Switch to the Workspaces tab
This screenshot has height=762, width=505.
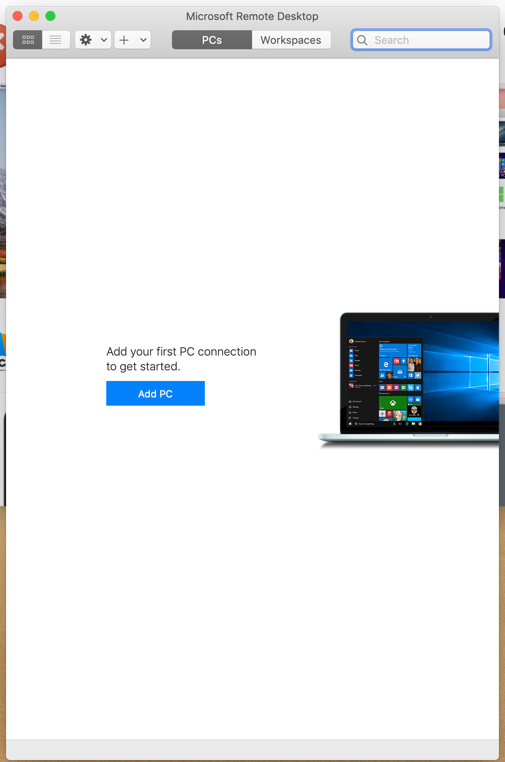point(291,40)
